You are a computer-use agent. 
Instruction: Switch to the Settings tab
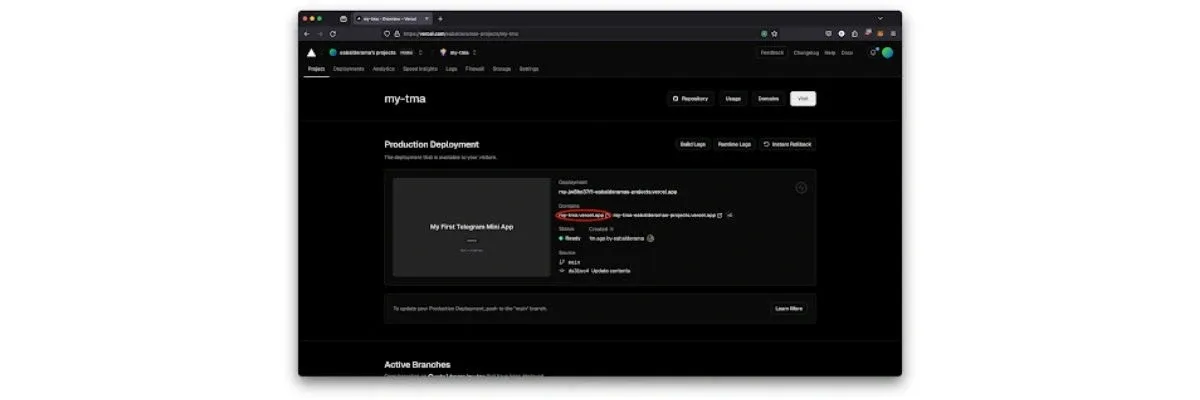529,69
